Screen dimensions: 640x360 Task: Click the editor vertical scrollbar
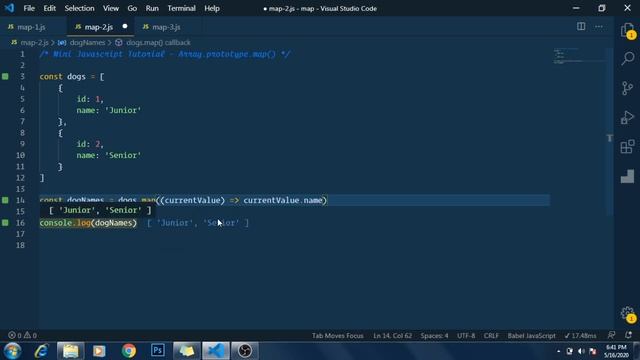(x=609, y=131)
